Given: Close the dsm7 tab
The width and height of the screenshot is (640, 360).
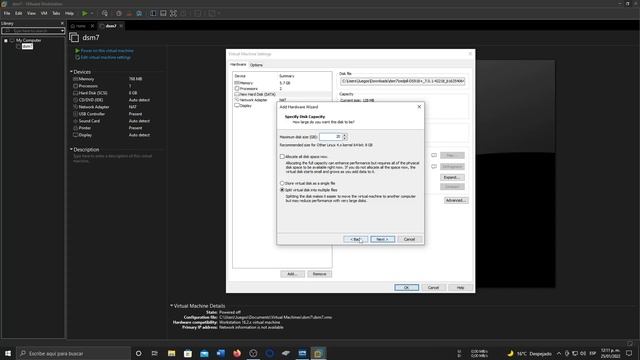Looking at the screenshot, I should pos(121,26).
